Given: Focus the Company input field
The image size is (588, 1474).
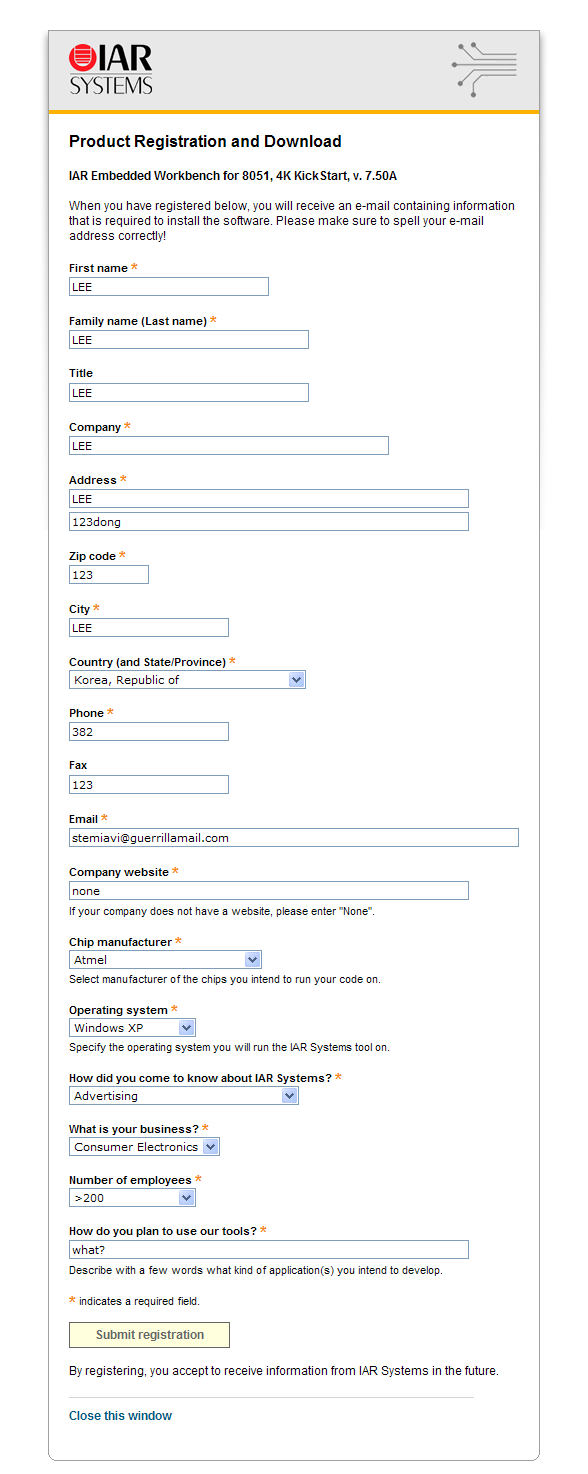Looking at the screenshot, I should [229, 446].
